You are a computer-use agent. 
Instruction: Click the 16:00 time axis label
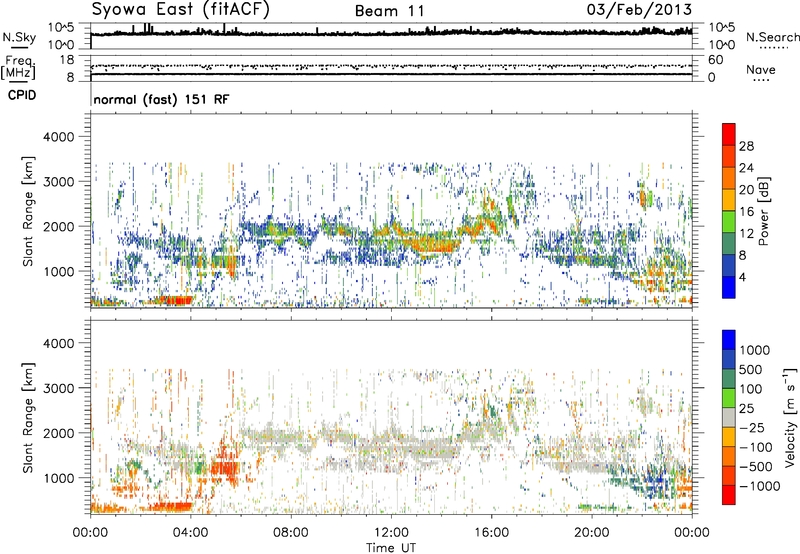(x=491, y=533)
